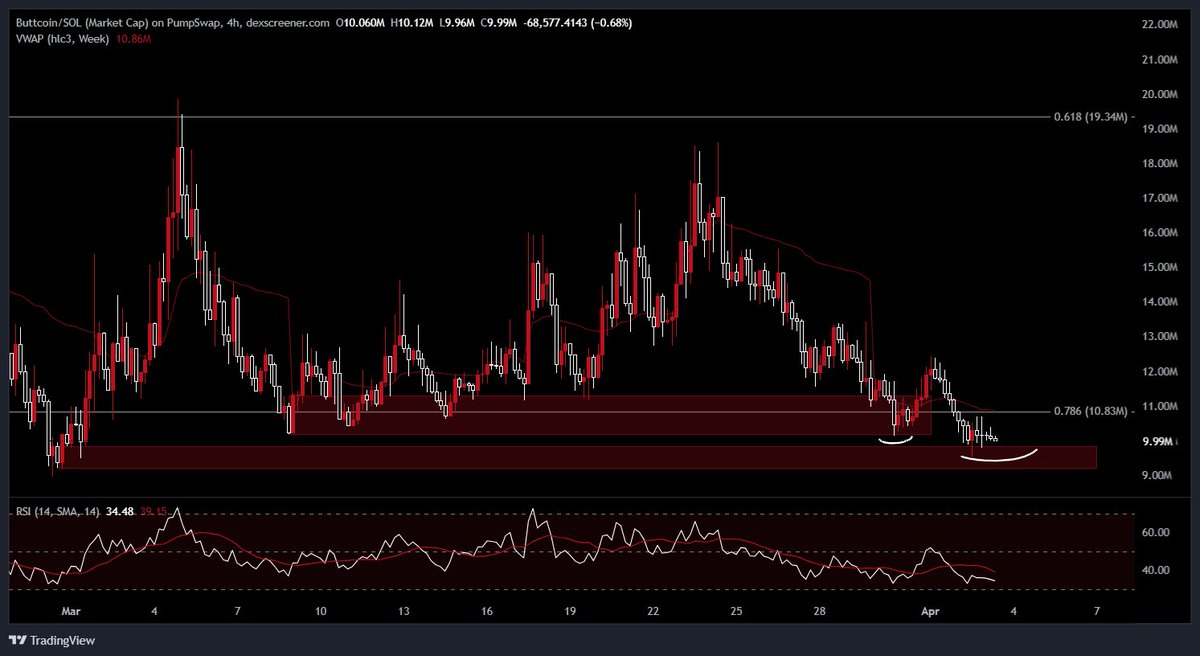This screenshot has width=1200, height=656.
Task: Click the 13 date label on time axis
Action: click(403, 609)
